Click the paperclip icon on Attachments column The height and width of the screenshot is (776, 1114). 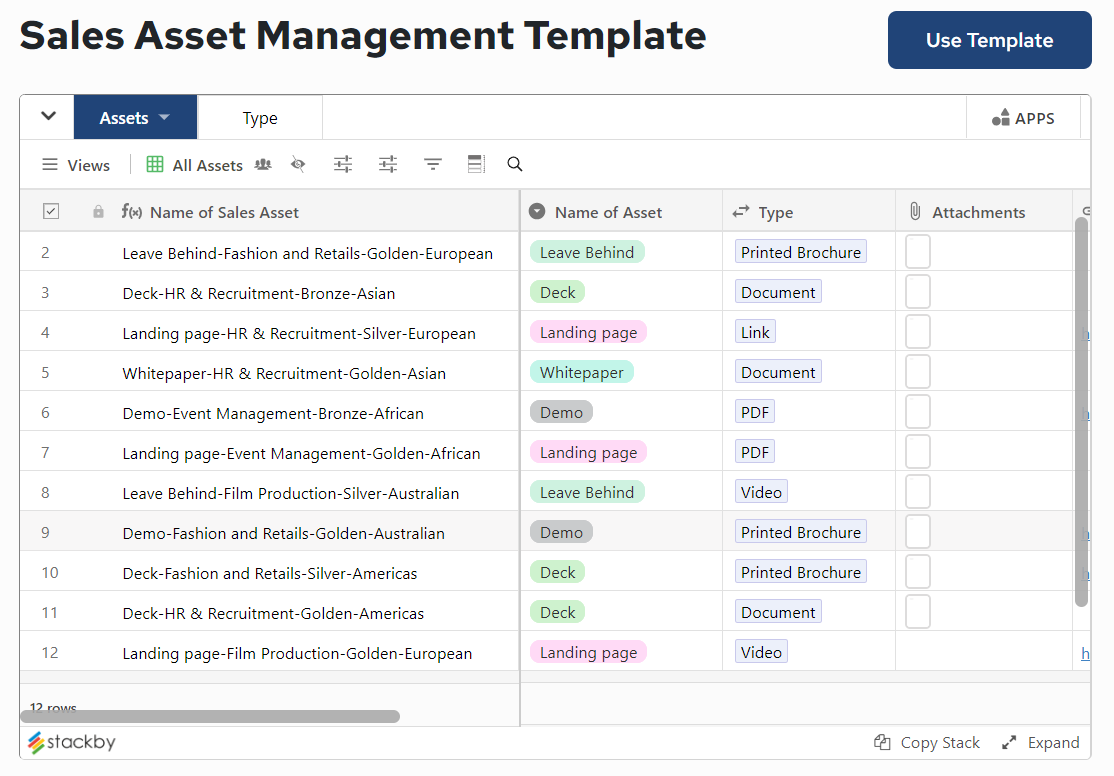916,211
